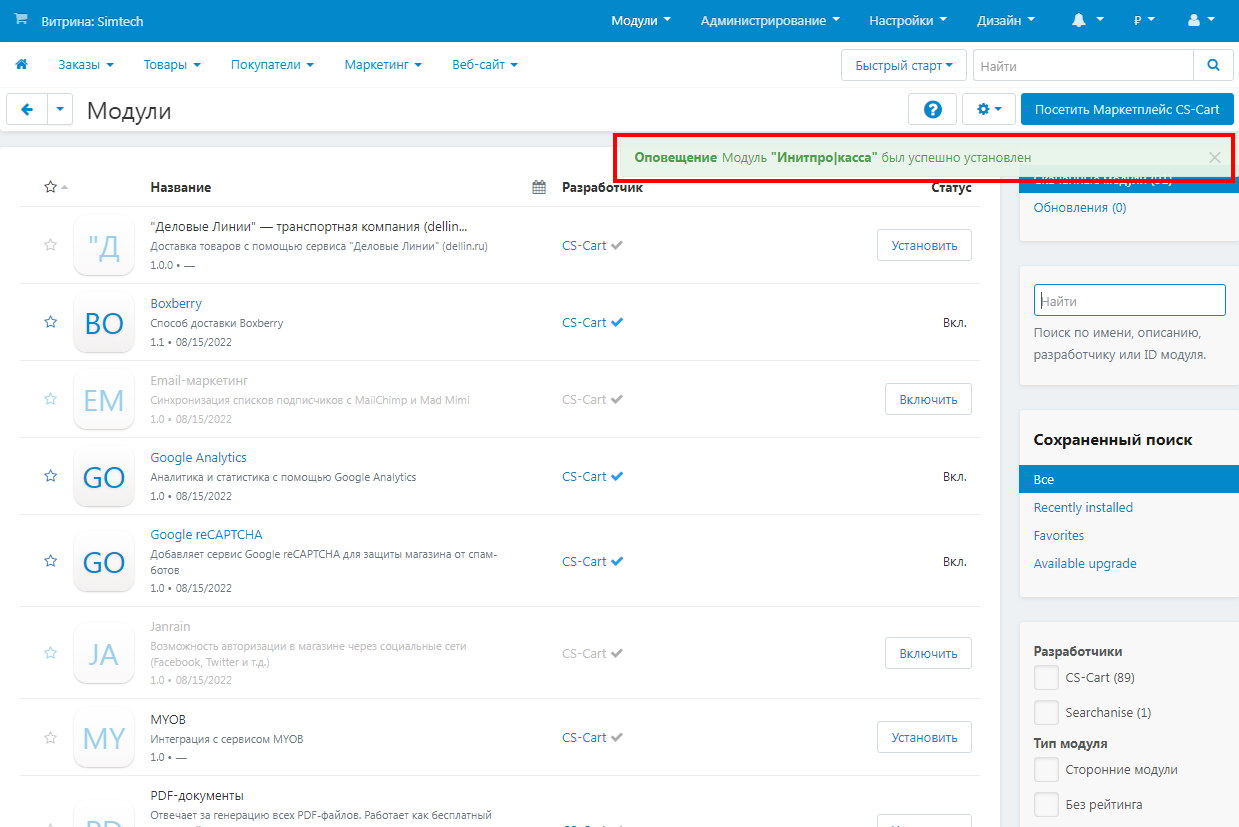The height and width of the screenshot is (827, 1239).
Task: Sort modules by the Название column
Action: [181, 187]
